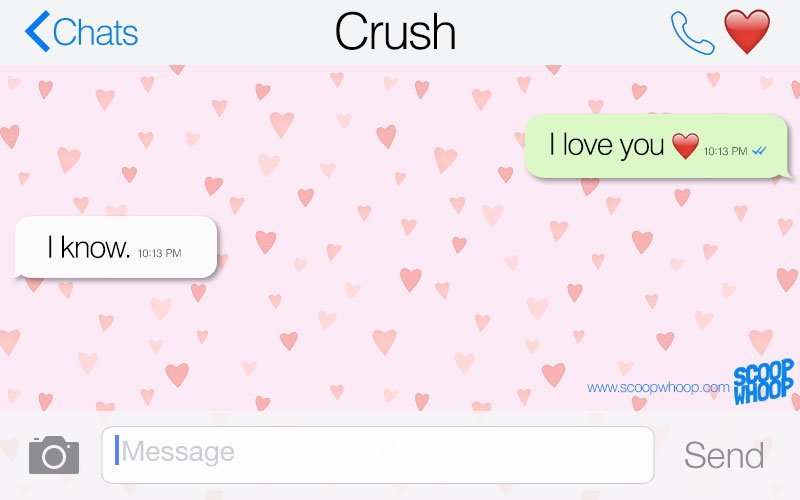Tap the gray Message placeholder text
This screenshot has height=500, width=800.
tap(178, 452)
